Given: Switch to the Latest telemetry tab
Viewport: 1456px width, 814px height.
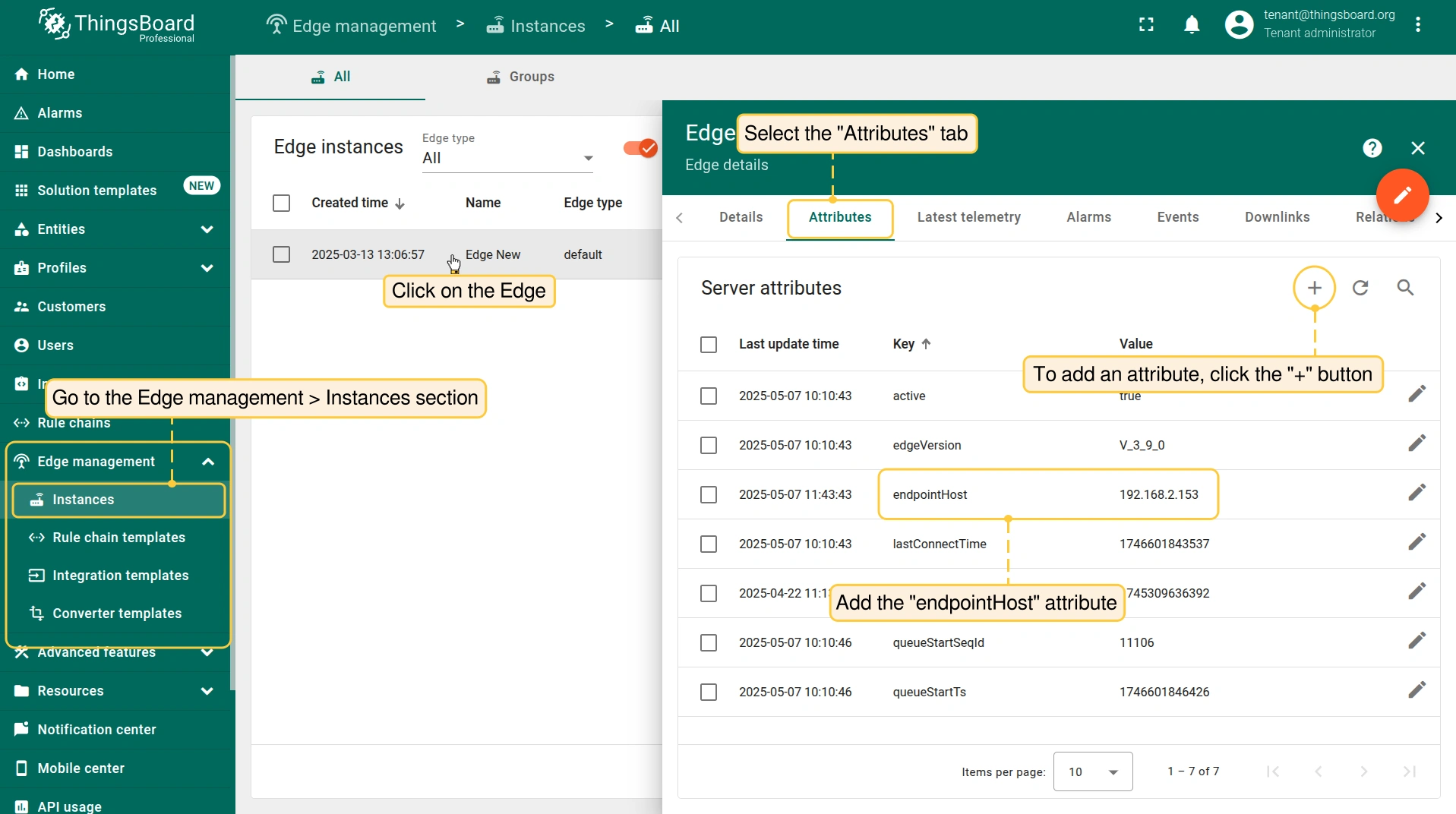Looking at the screenshot, I should [x=968, y=217].
